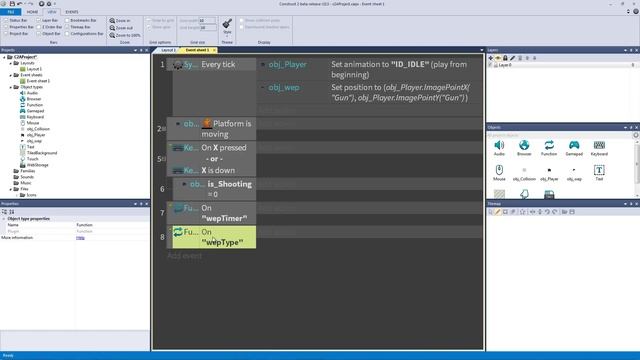Collapse the C2AProject root node
Image resolution: width=640 pixels, height=360 pixels.
pos(4,57)
